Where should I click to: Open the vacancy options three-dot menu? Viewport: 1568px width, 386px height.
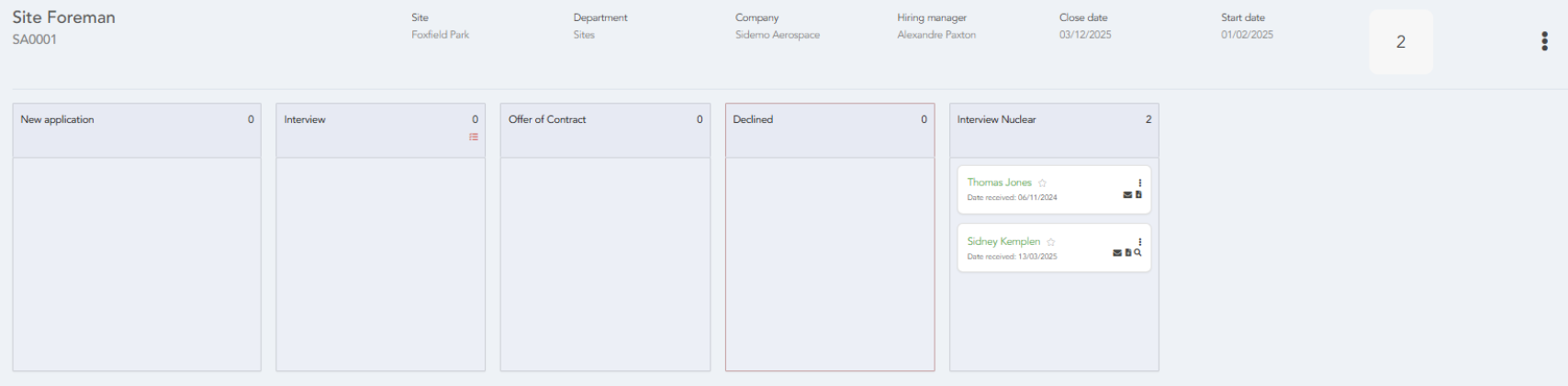click(x=1544, y=41)
